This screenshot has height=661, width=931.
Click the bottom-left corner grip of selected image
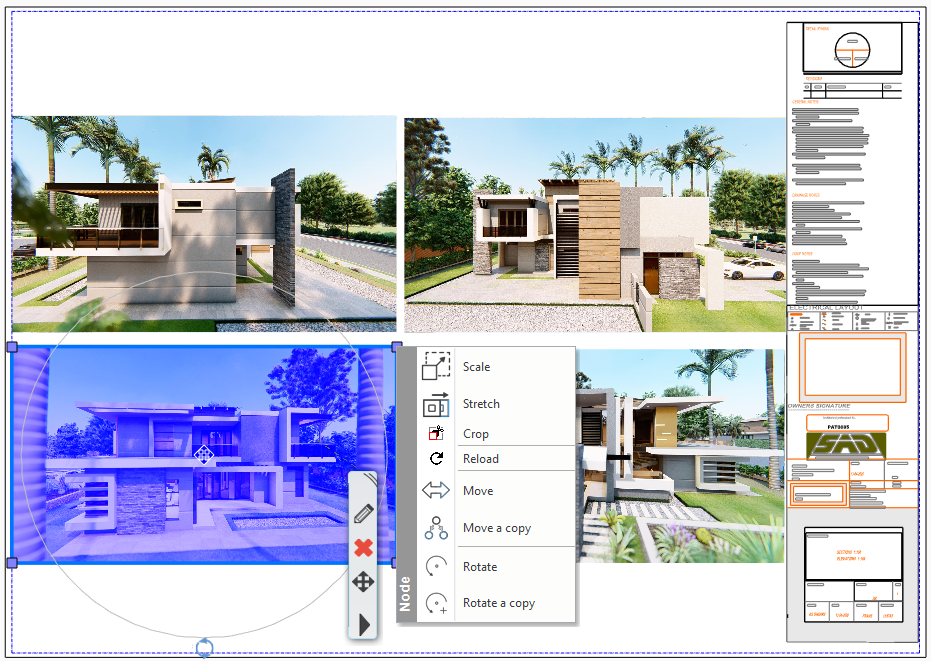pyautogui.click(x=12, y=563)
